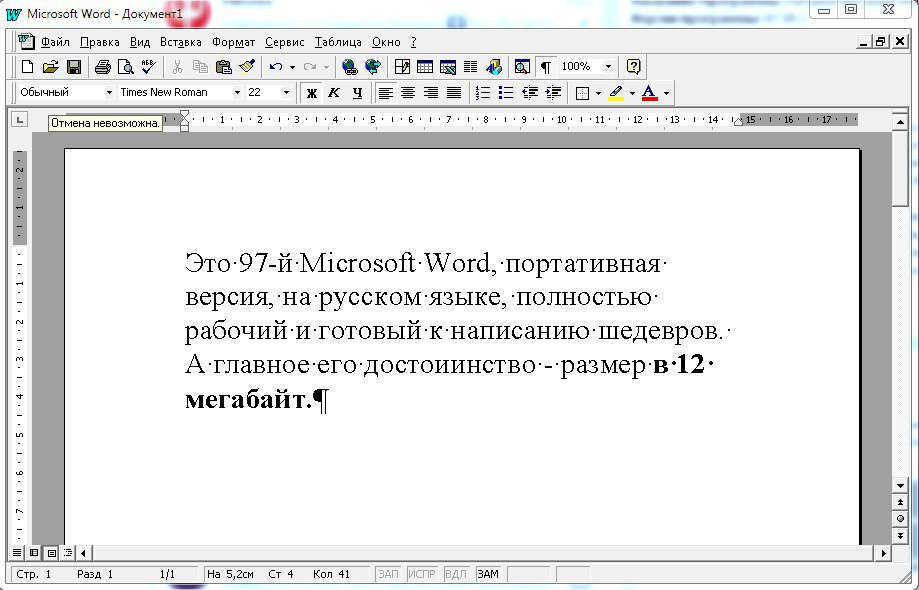Open the Сервис menu

285,42
